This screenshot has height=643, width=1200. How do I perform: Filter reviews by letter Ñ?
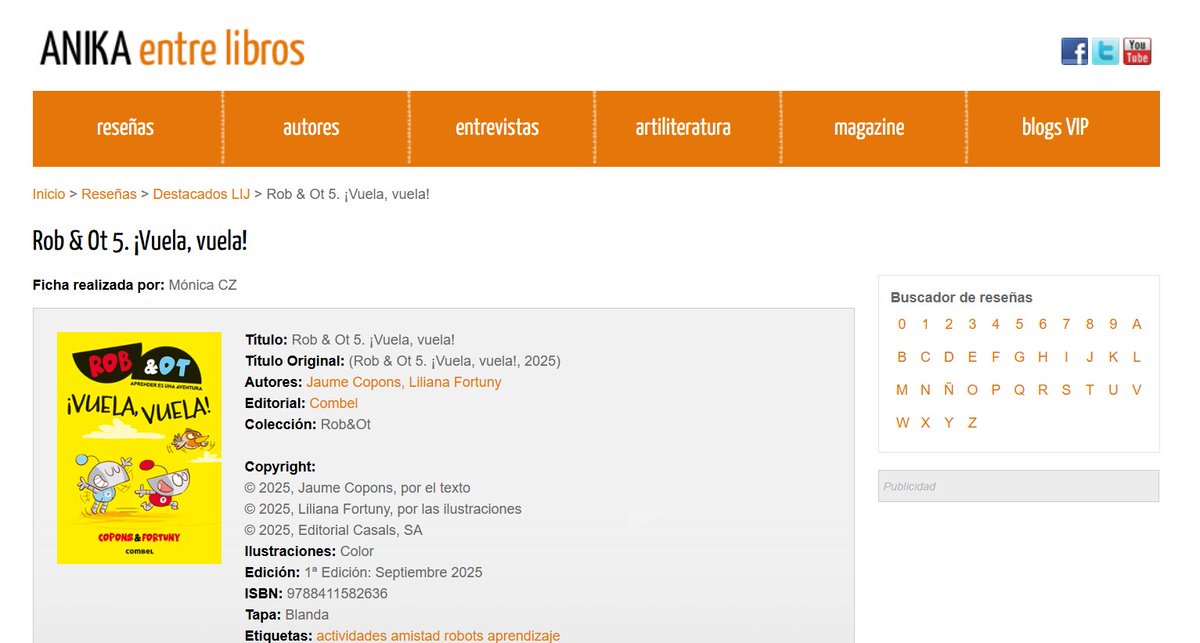949,390
